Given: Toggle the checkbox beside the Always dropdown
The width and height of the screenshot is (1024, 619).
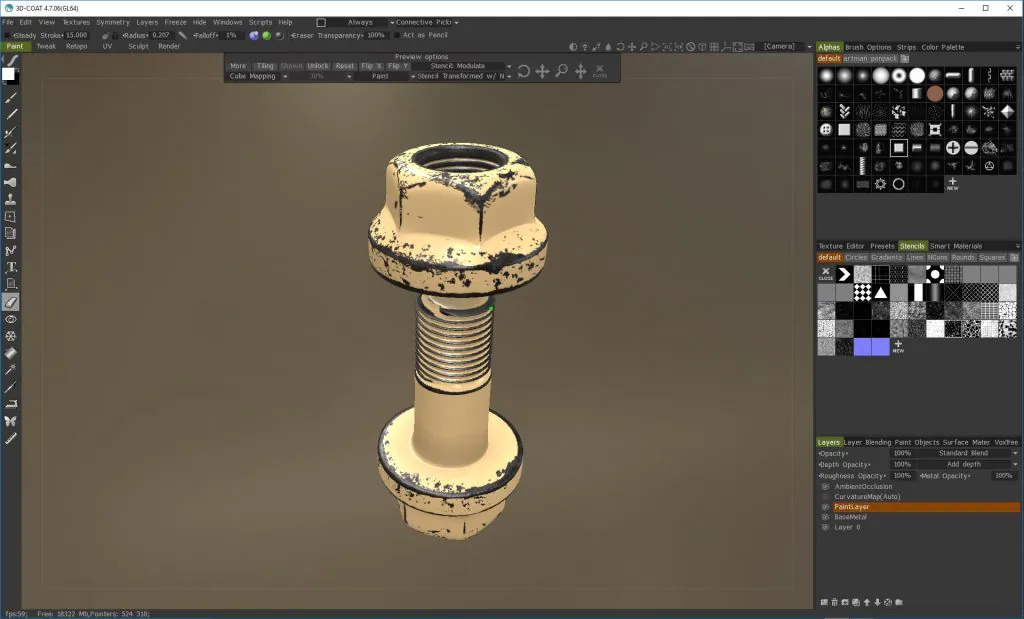Looking at the screenshot, I should [321, 22].
